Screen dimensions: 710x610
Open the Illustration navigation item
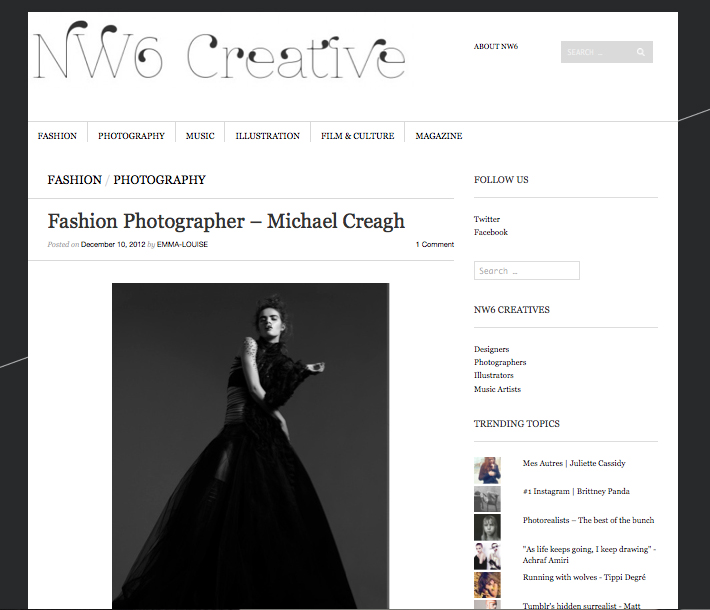(x=267, y=136)
